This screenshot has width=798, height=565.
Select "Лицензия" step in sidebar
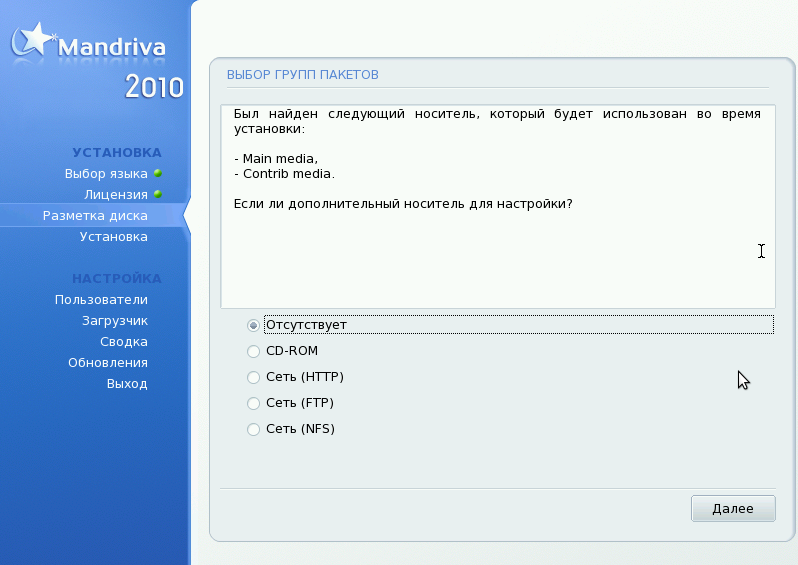tap(116, 194)
